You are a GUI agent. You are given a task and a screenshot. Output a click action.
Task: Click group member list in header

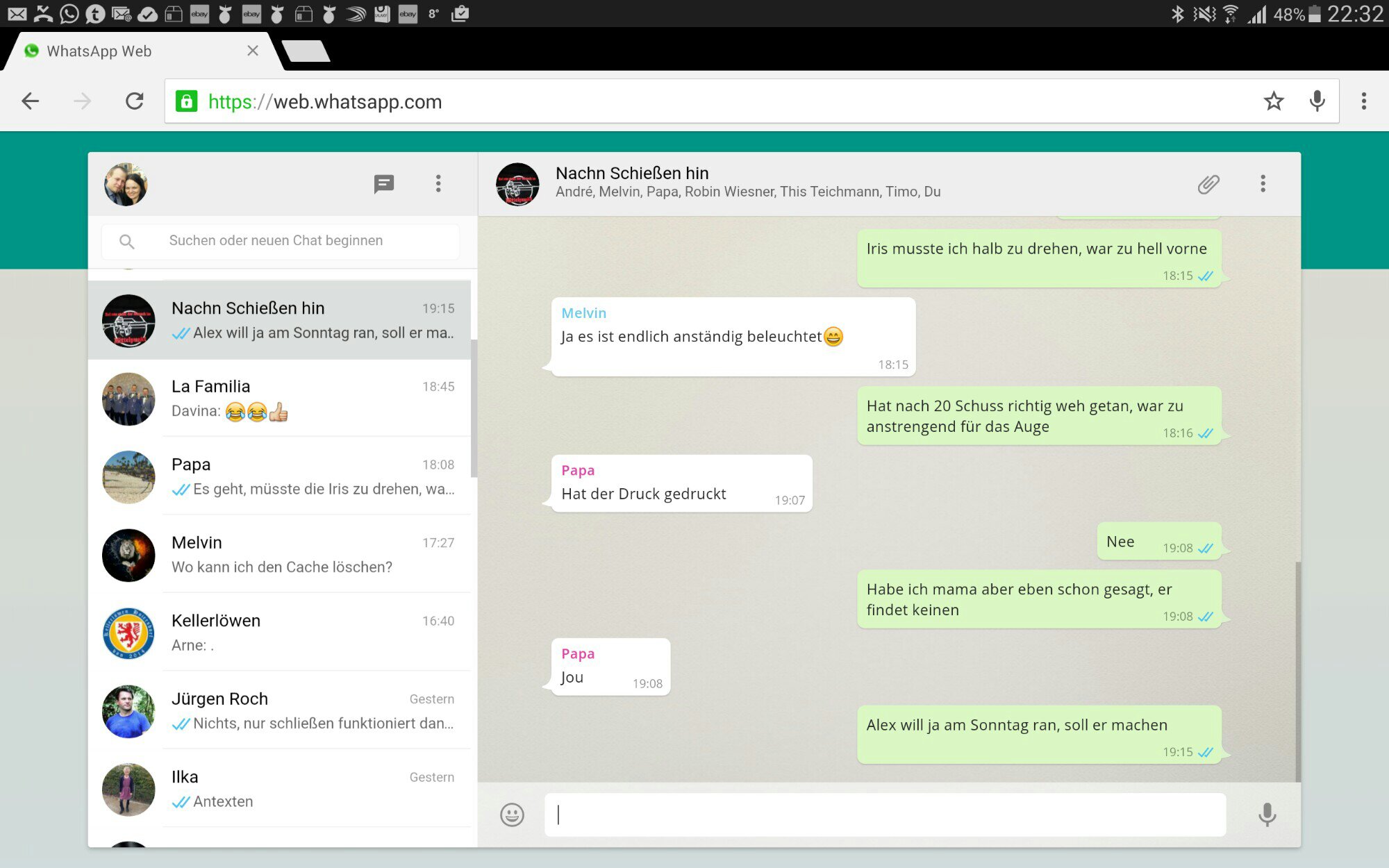click(x=748, y=192)
